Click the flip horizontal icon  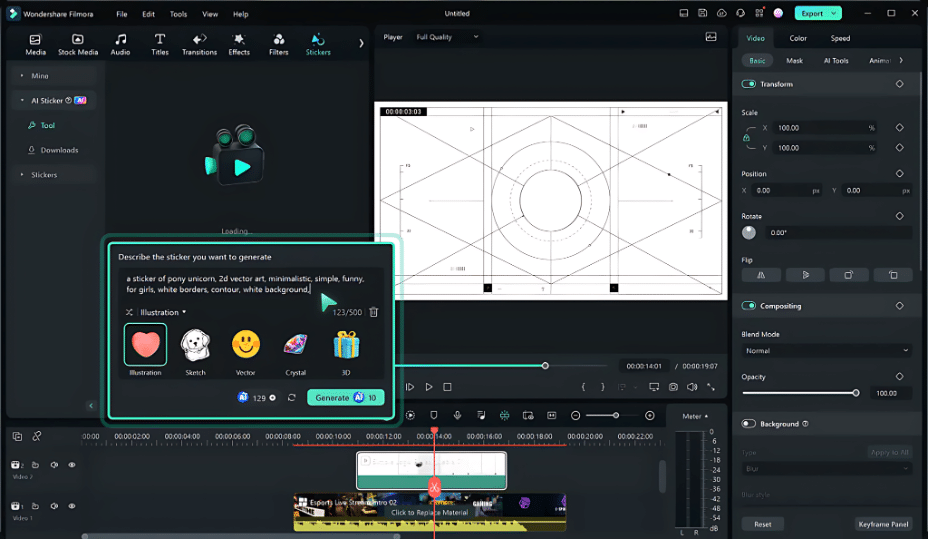click(761, 274)
